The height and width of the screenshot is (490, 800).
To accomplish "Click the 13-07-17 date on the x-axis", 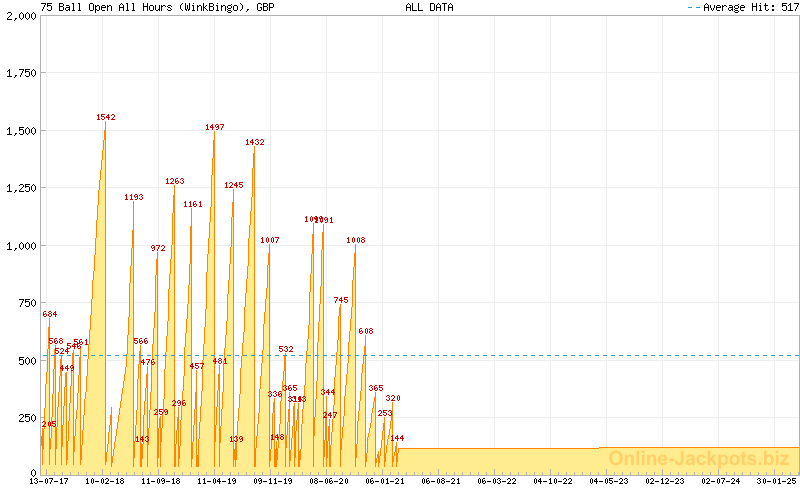I will [49, 481].
